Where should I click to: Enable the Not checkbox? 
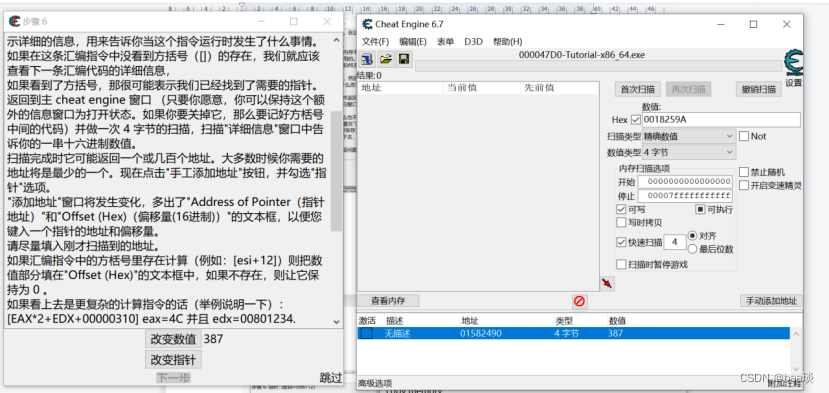click(x=744, y=136)
